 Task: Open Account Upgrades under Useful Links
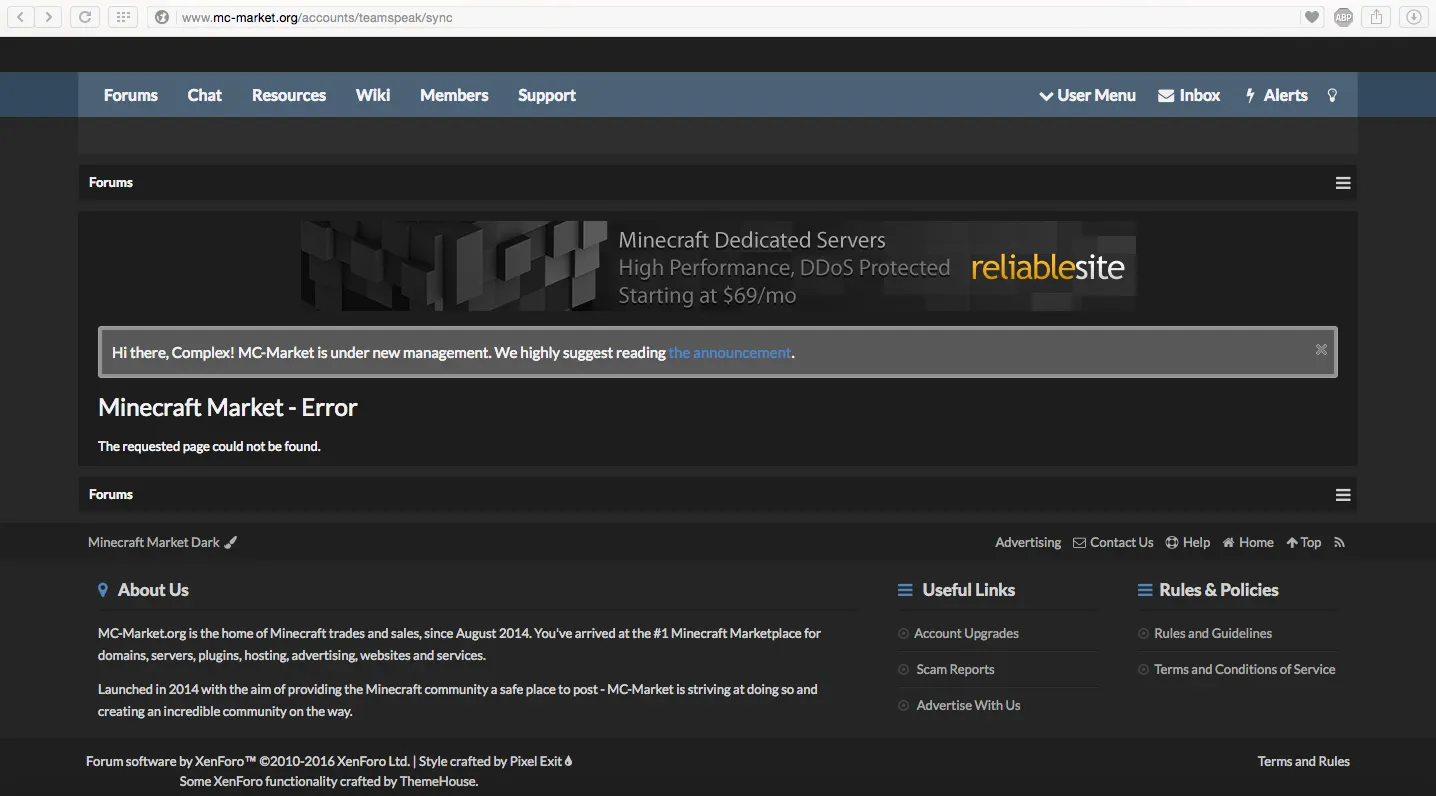point(966,633)
